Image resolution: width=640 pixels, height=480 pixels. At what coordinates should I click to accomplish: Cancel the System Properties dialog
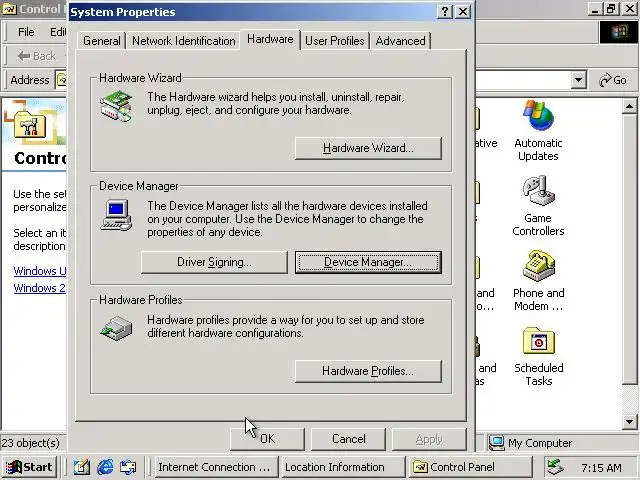348,439
